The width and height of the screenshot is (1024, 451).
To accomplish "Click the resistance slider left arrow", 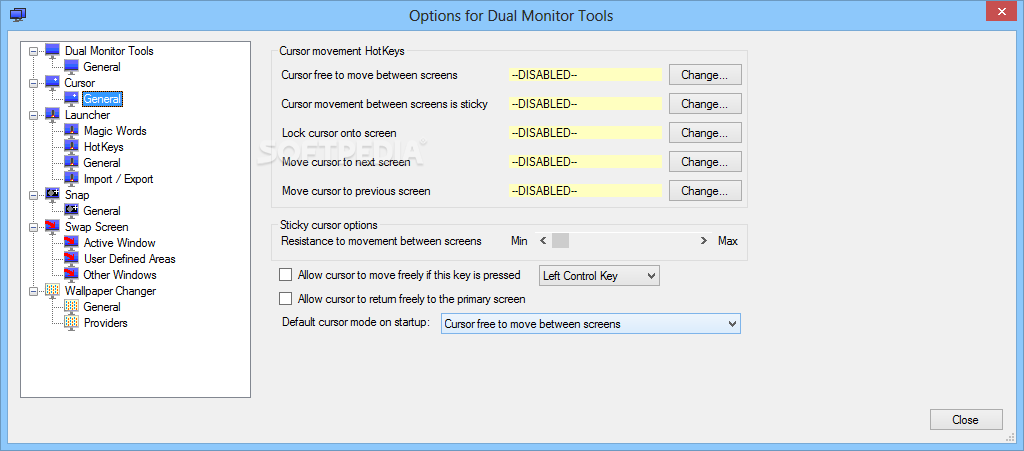I will pos(543,241).
